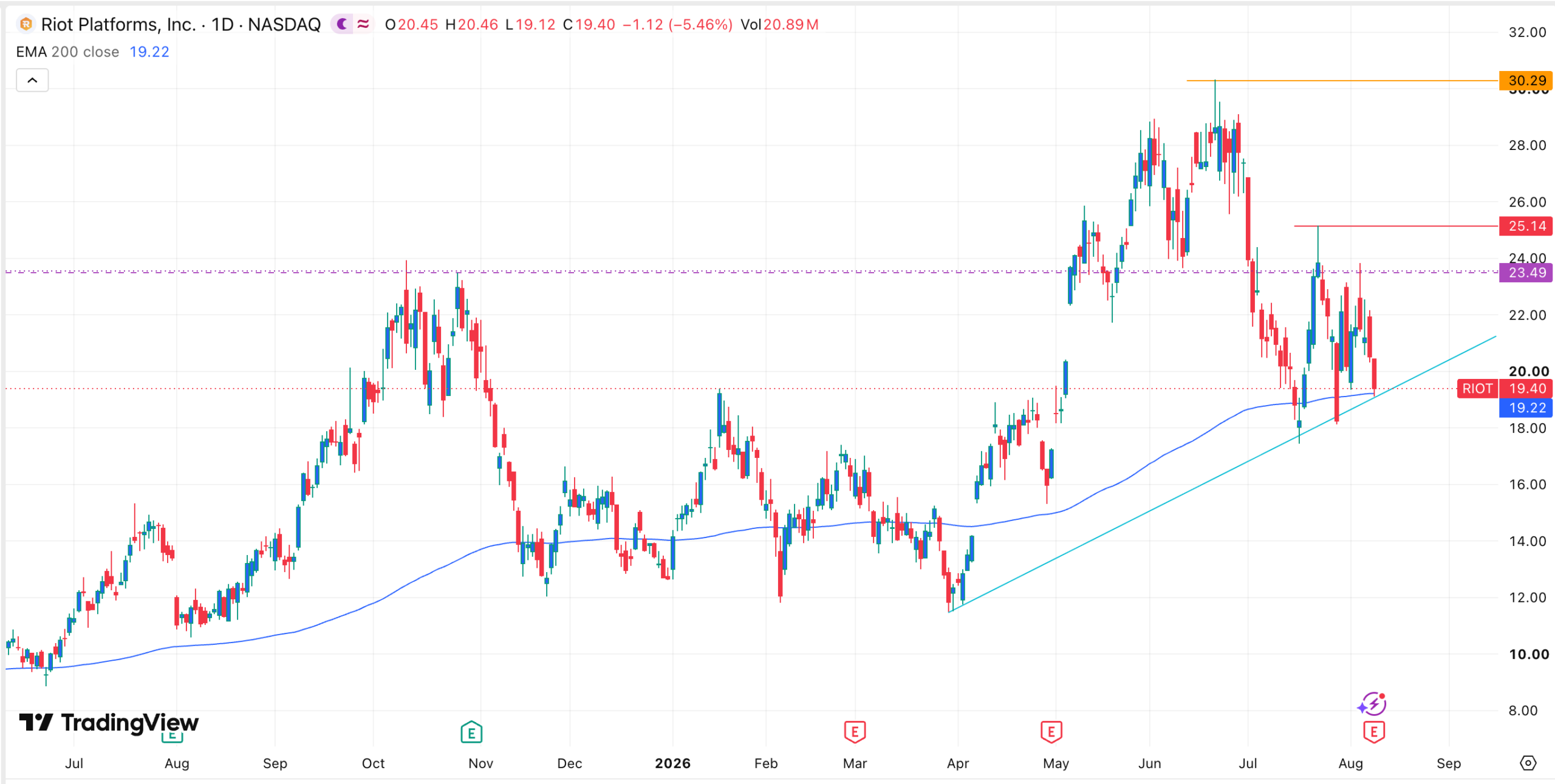Click the Jun label on the time axis

[1149, 763]
